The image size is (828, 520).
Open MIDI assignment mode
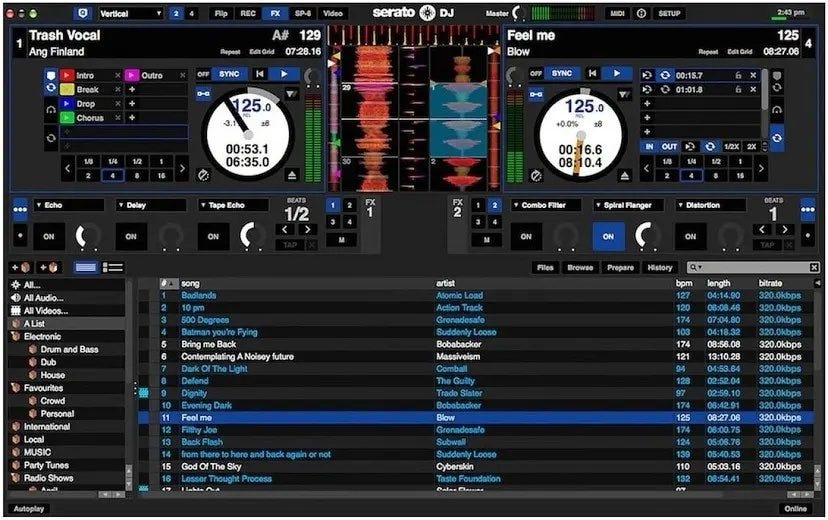(617, 13)
